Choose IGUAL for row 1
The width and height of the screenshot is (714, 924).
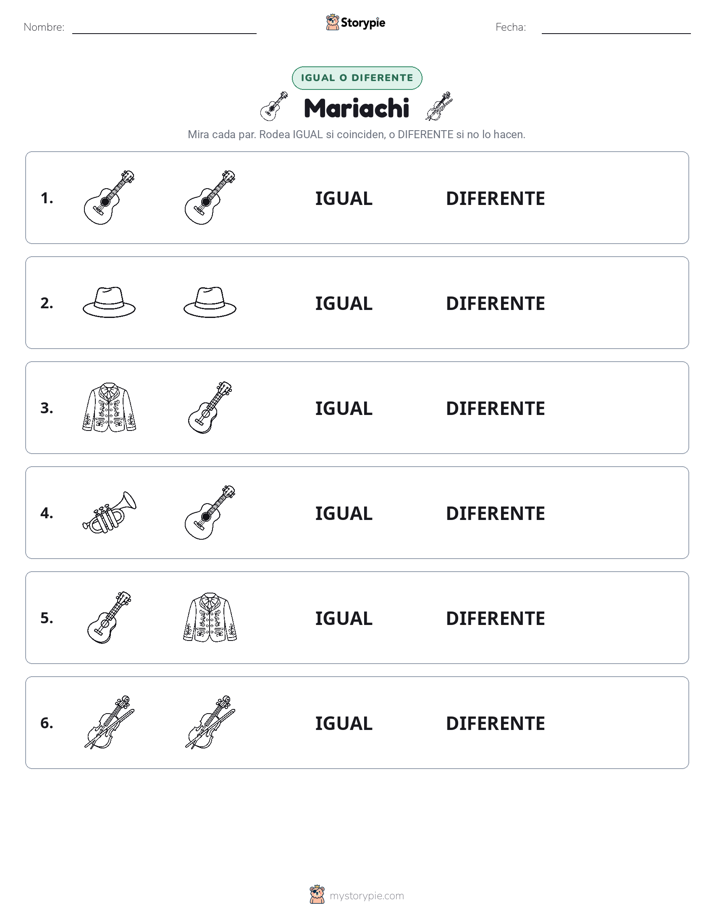tap(343, 199)
